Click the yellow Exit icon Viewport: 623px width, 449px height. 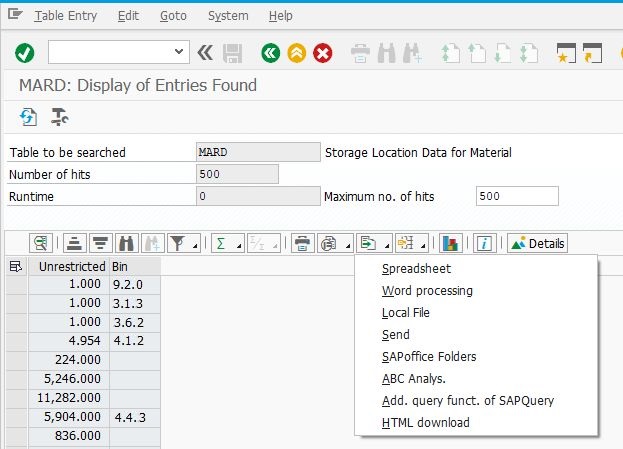(296, 53)
